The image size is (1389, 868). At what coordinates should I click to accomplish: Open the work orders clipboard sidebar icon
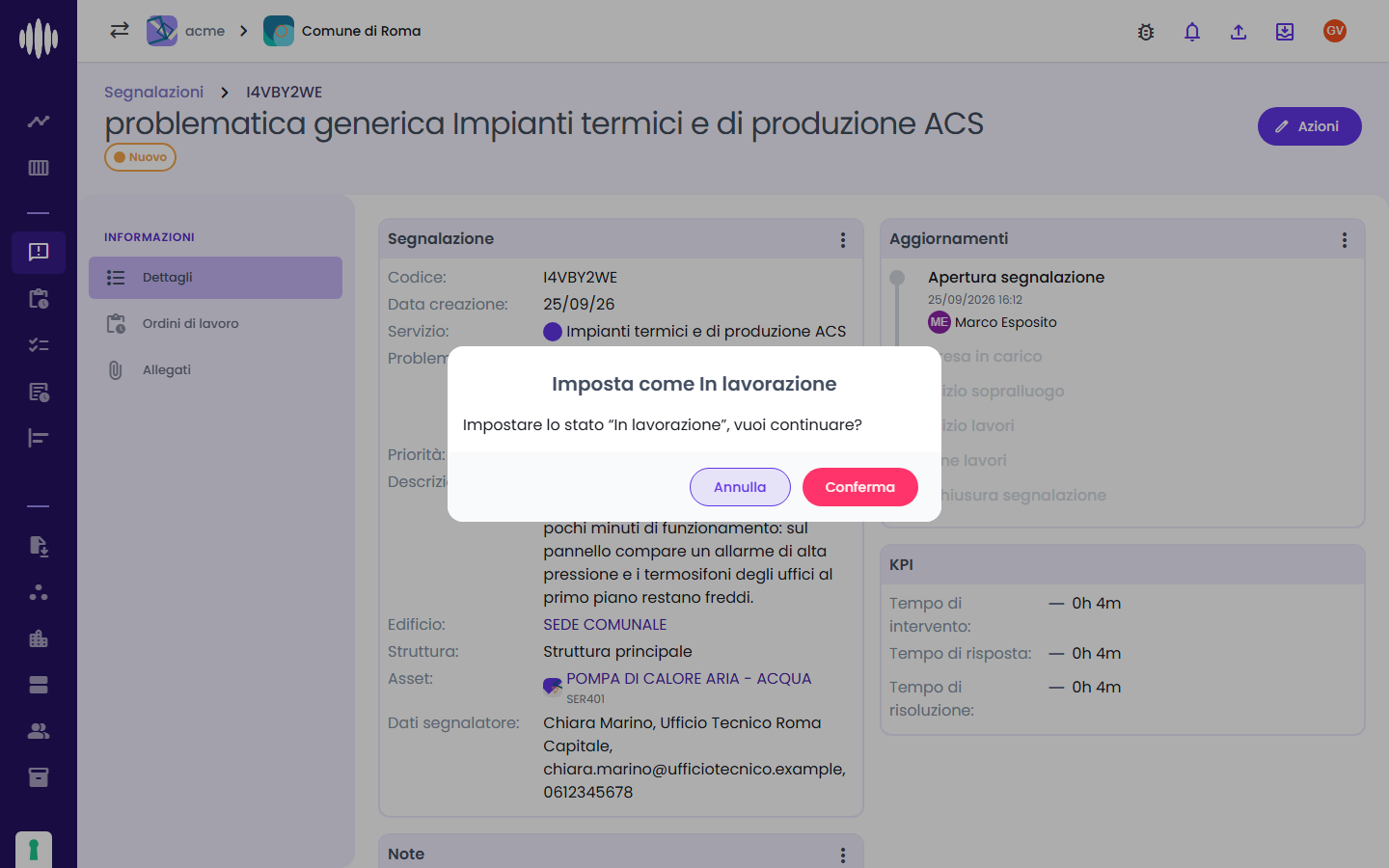point(39,299)
